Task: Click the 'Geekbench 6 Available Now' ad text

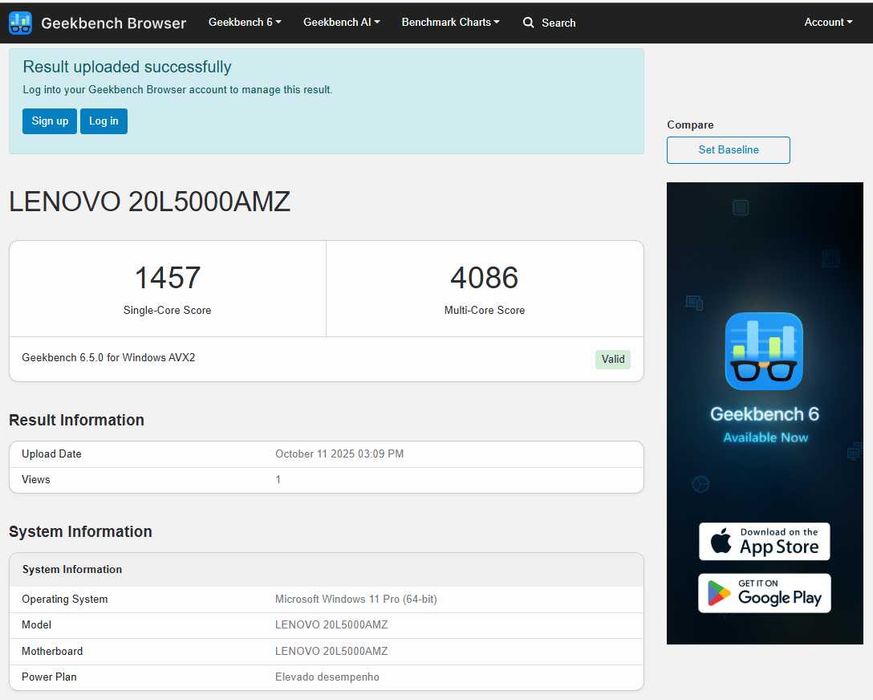Action: pyautogui.click(x=764, y=424)
